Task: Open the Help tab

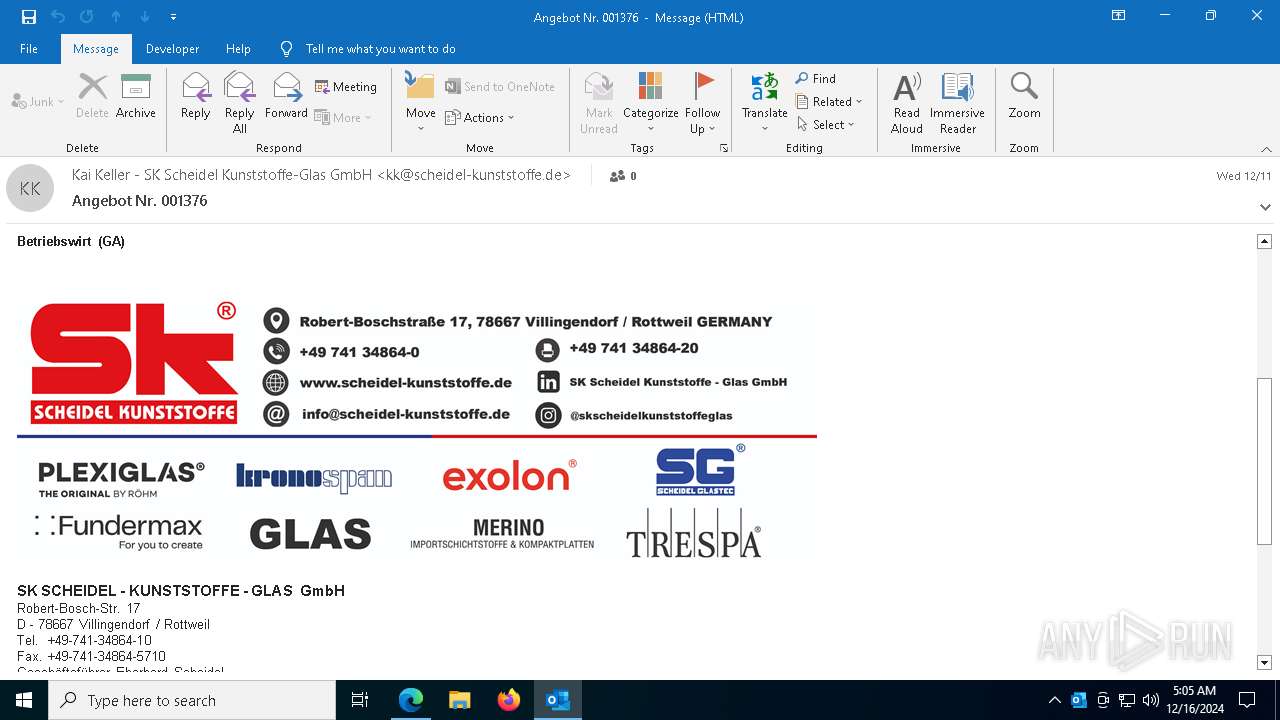Action: (x=238, y=49)
